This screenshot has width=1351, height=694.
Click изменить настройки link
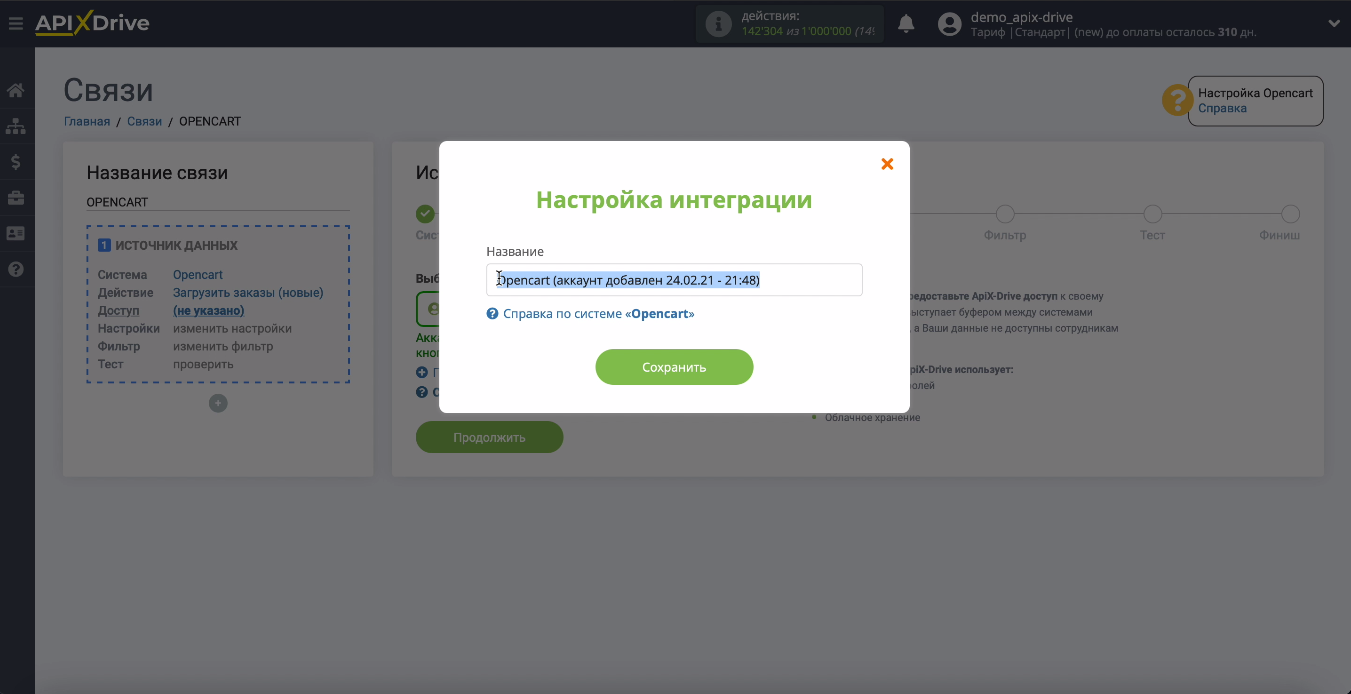(x=232, y=329)
